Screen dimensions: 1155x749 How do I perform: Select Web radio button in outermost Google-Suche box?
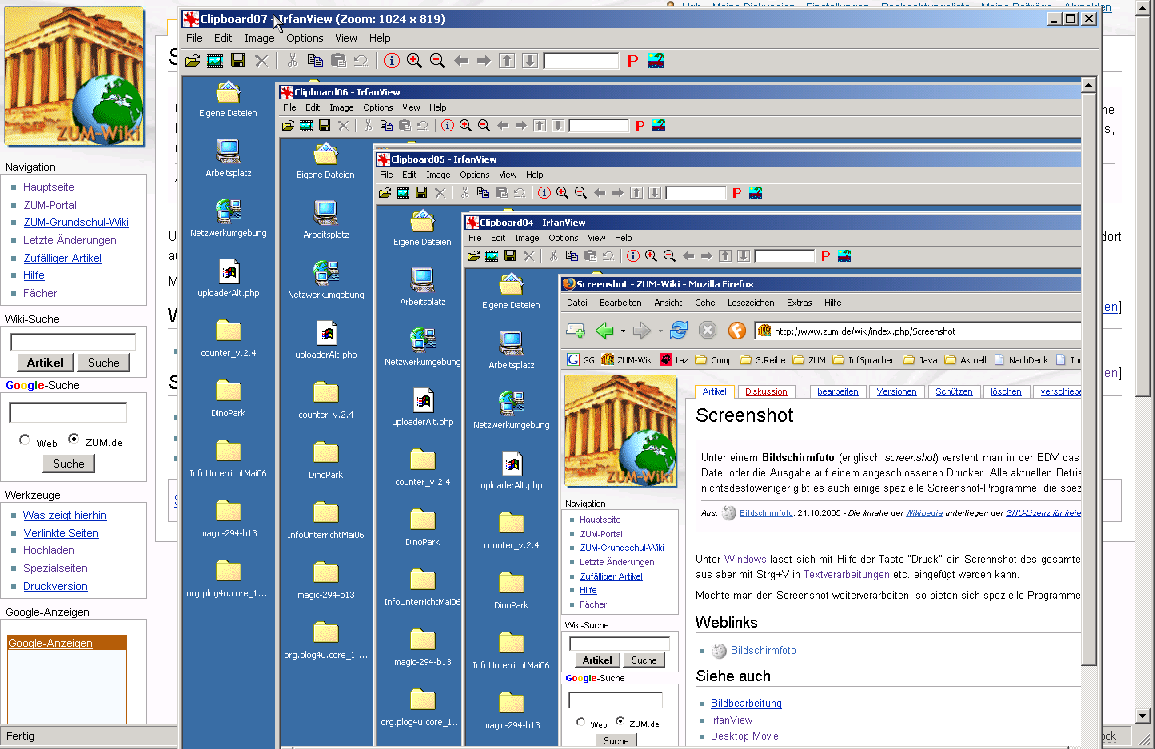tap(25, 441)
